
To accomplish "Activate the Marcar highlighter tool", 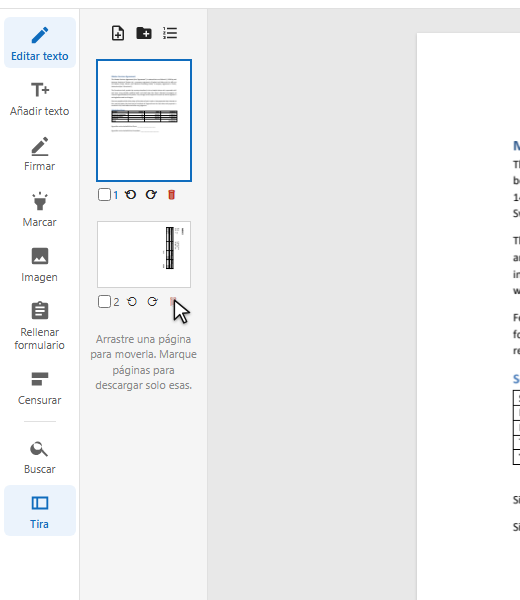I will (40, 209).
